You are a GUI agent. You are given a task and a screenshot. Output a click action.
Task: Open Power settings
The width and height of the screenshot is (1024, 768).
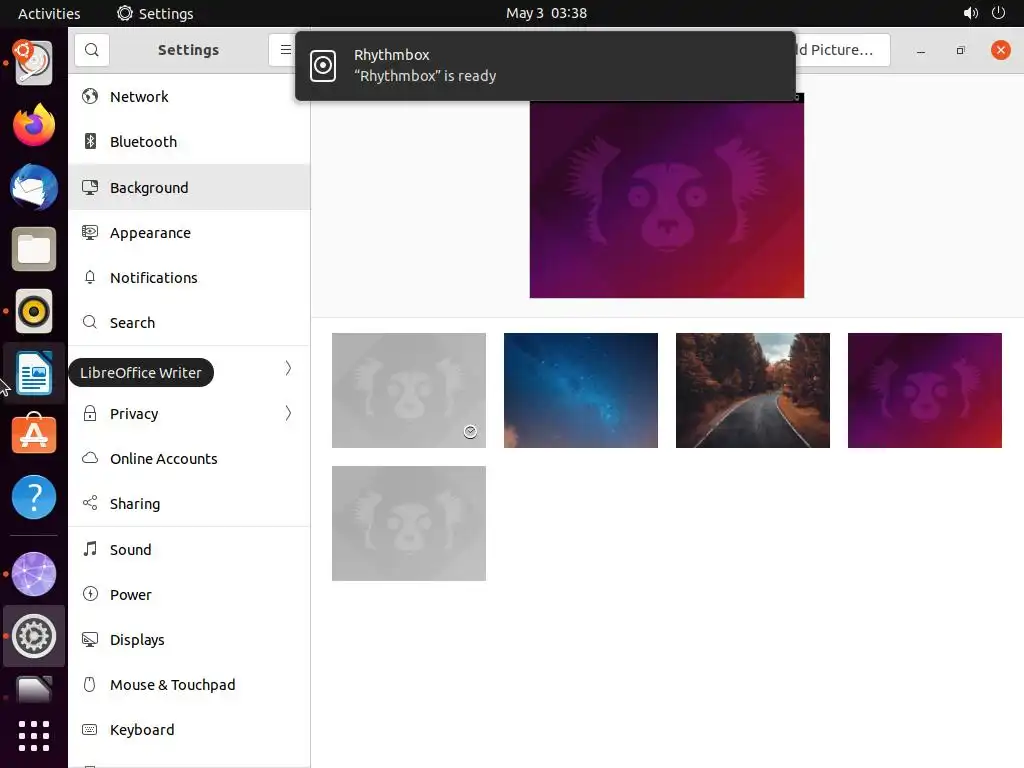(189, 594)
